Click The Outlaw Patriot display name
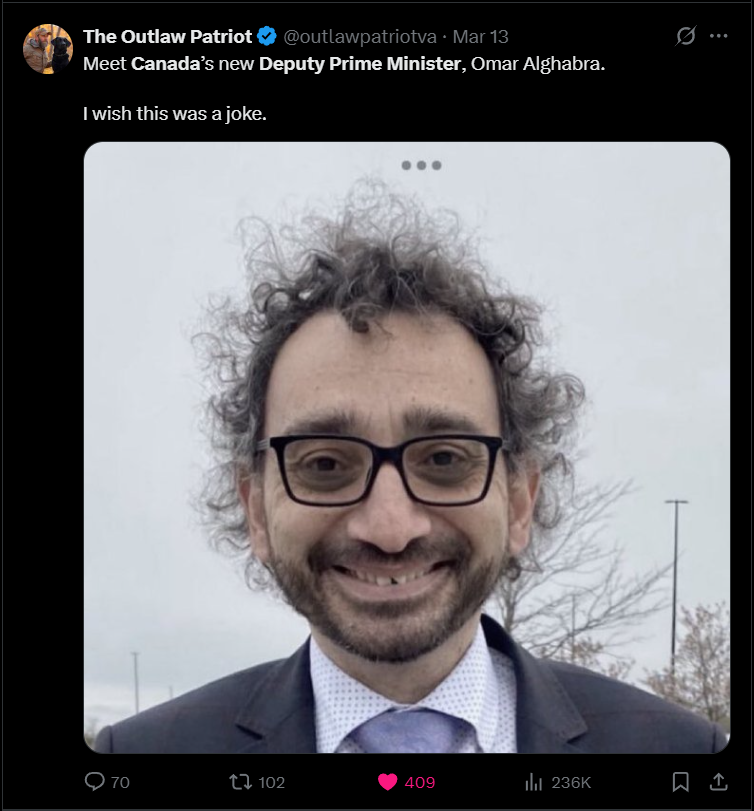The image size is (754, 811). 167,37
